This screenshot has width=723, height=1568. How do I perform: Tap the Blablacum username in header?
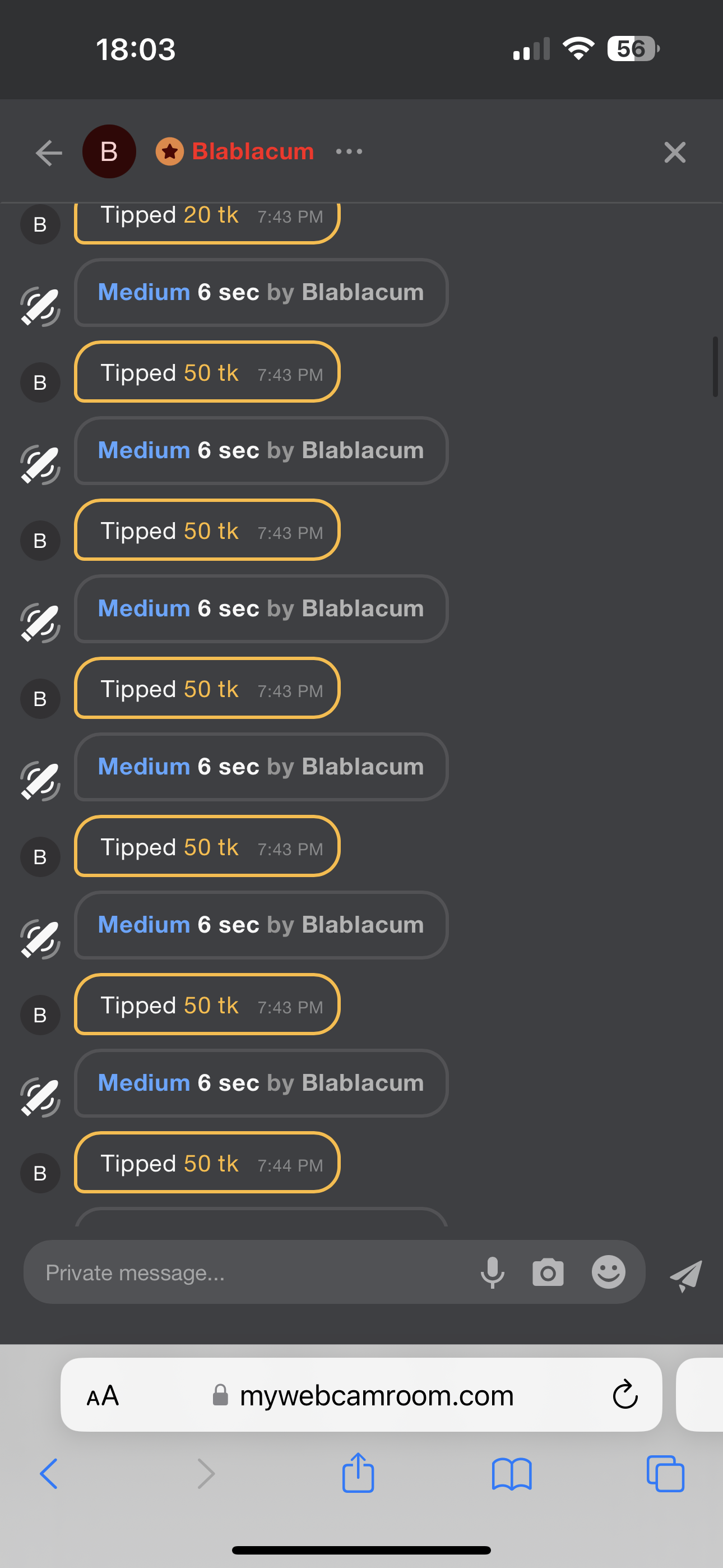click(x=253, y=151)
